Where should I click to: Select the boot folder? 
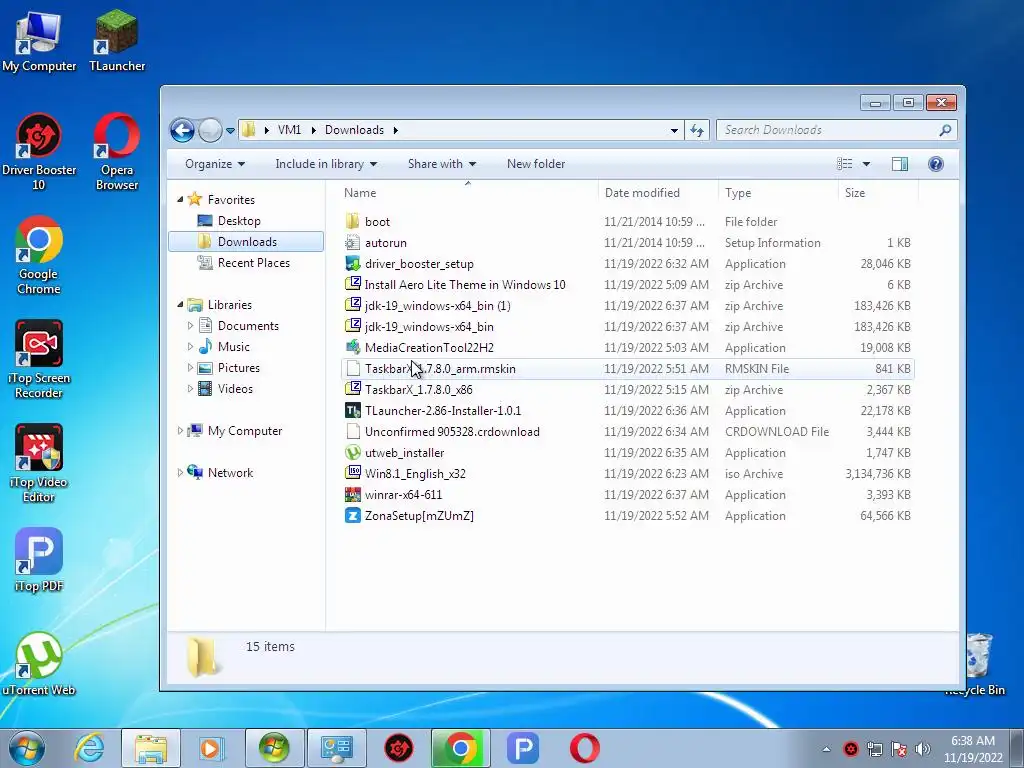627,221
